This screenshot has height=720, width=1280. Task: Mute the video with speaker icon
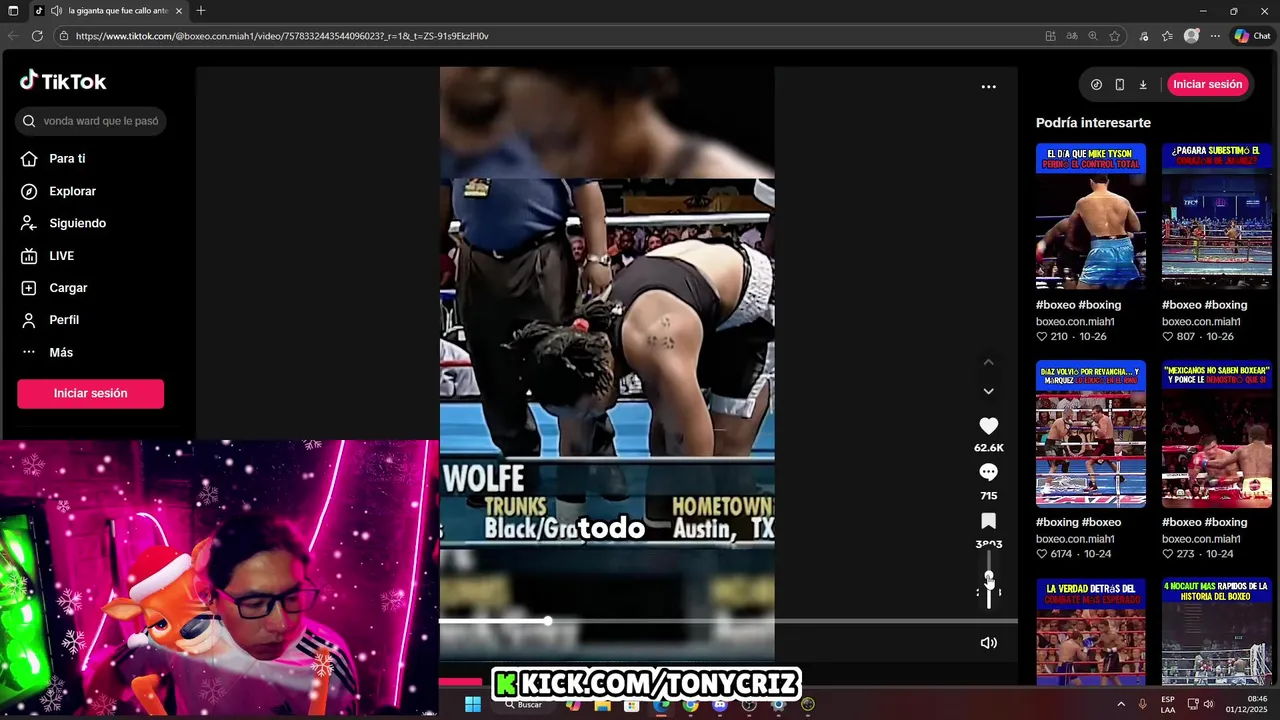(x=988, y=643)
